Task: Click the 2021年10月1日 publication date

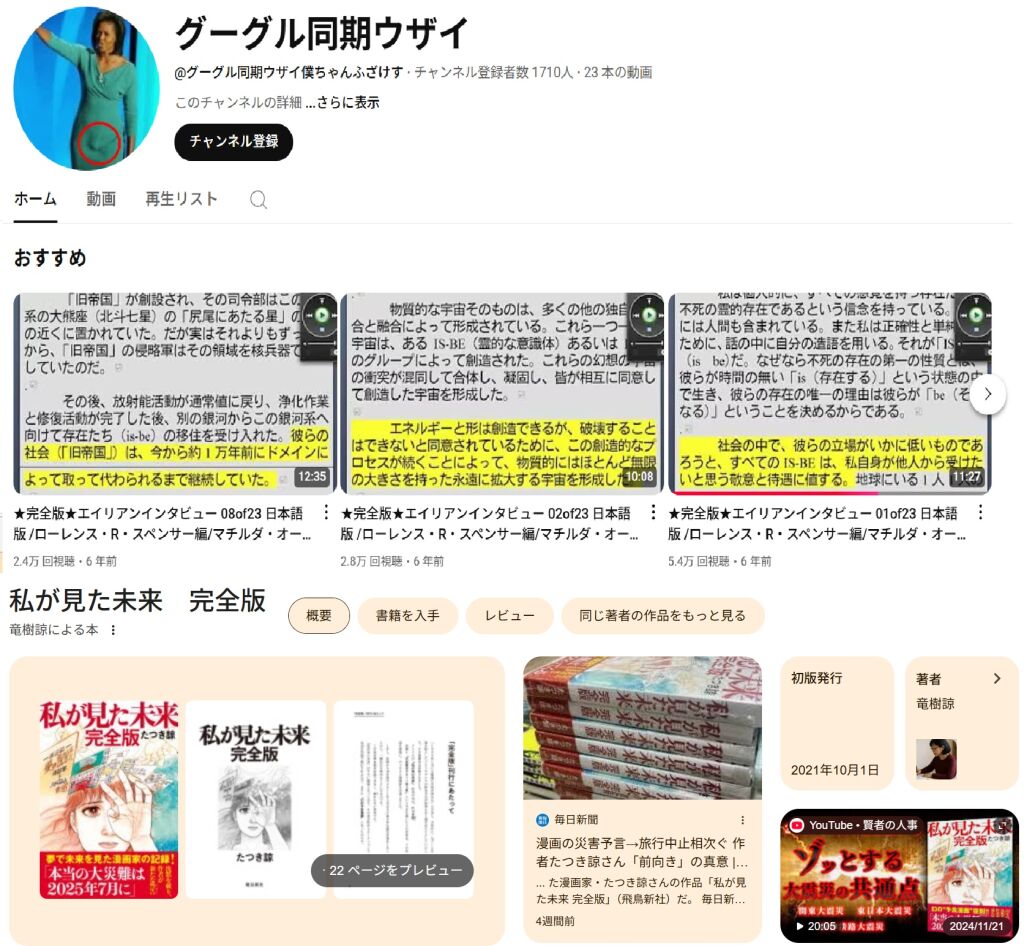Action: (x=835, y=770)
